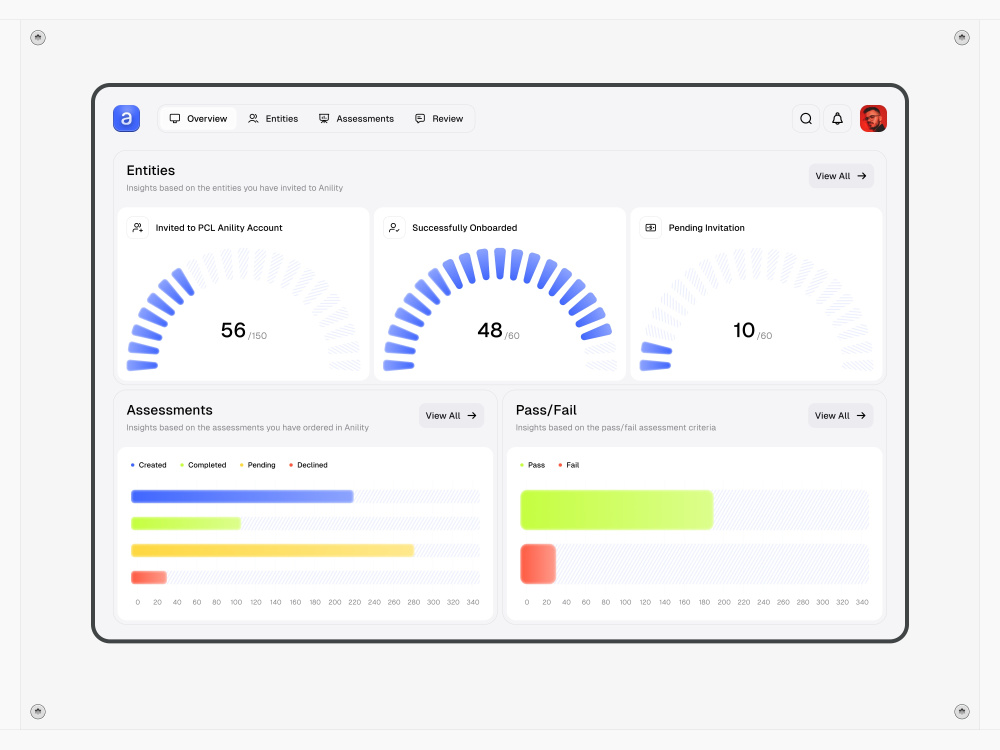1000x750 pixels.
Task: Click the Pending Invitation card icon
Action: tap(651, 228)
